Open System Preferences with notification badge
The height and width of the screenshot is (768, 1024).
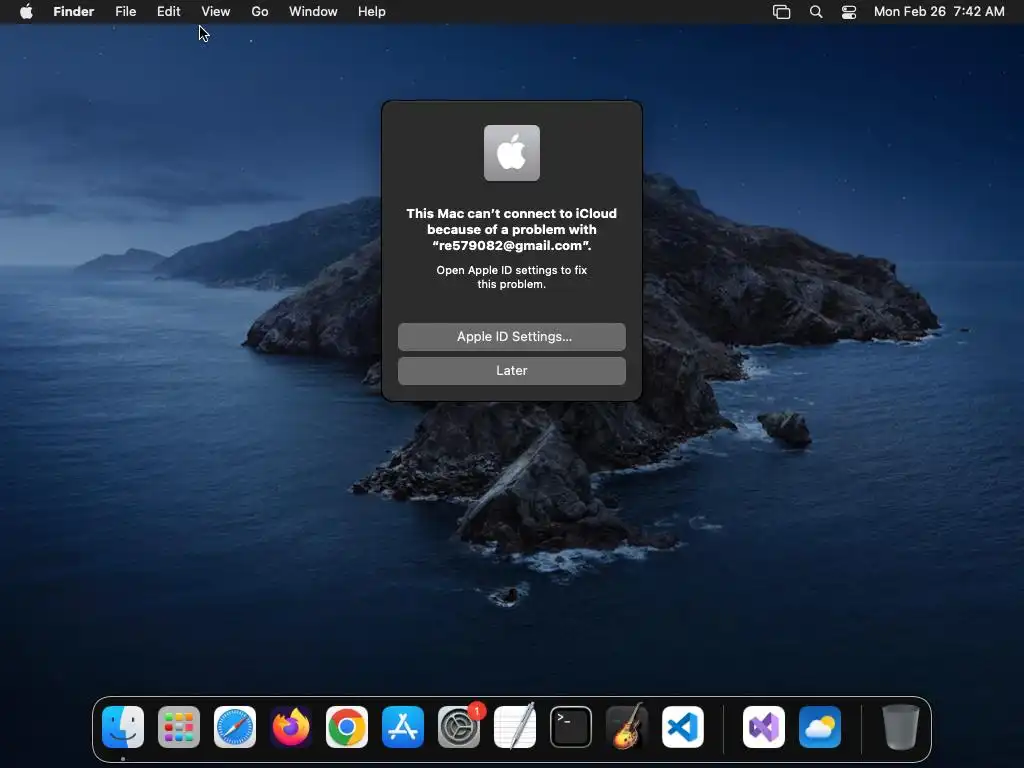459,727
